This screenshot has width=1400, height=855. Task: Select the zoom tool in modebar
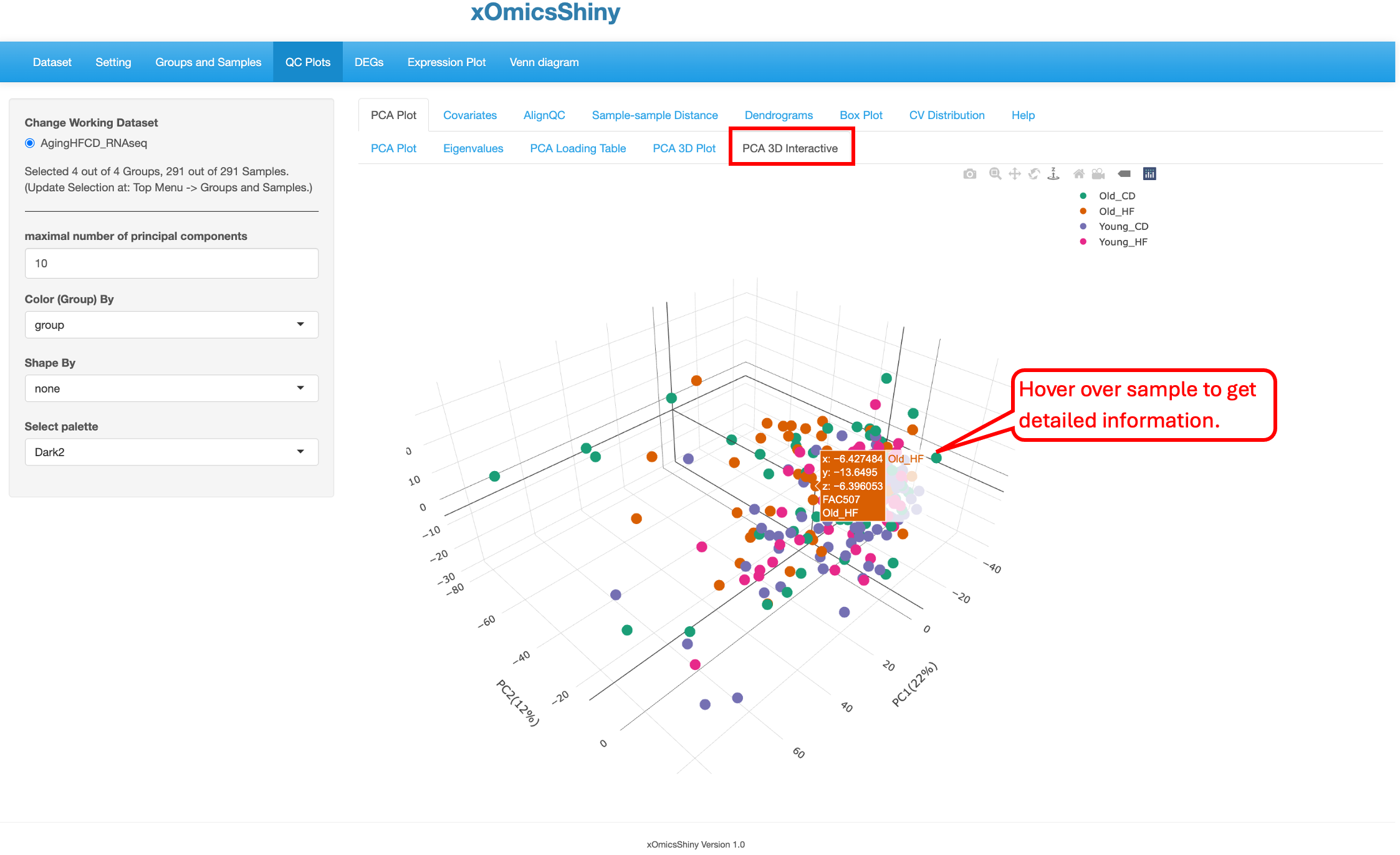995,174
